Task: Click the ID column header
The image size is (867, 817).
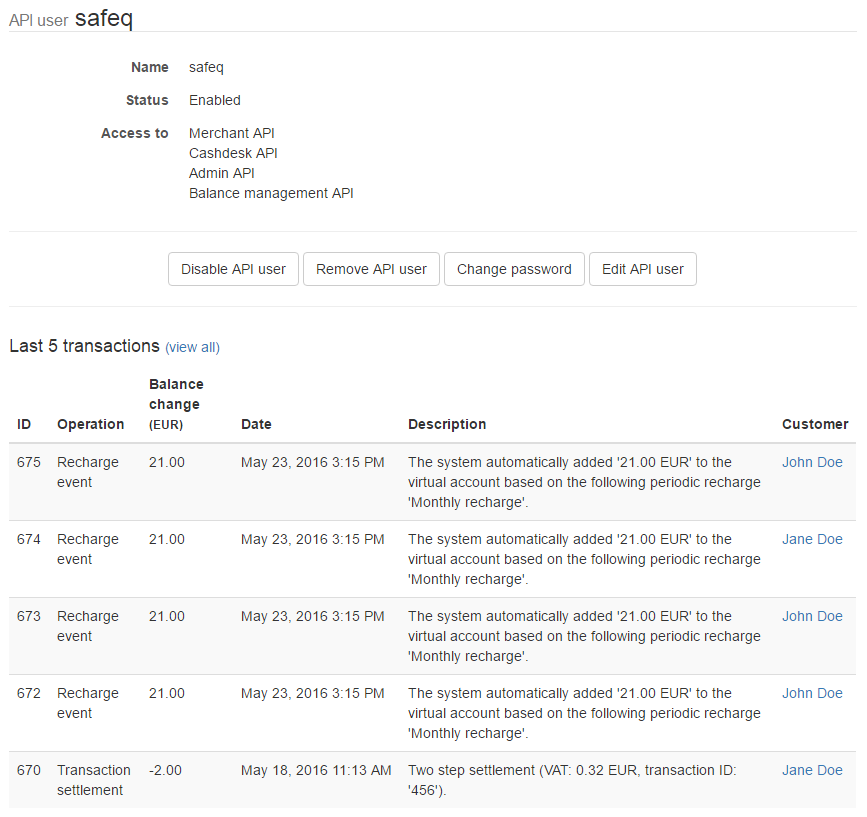Action: 24,424
